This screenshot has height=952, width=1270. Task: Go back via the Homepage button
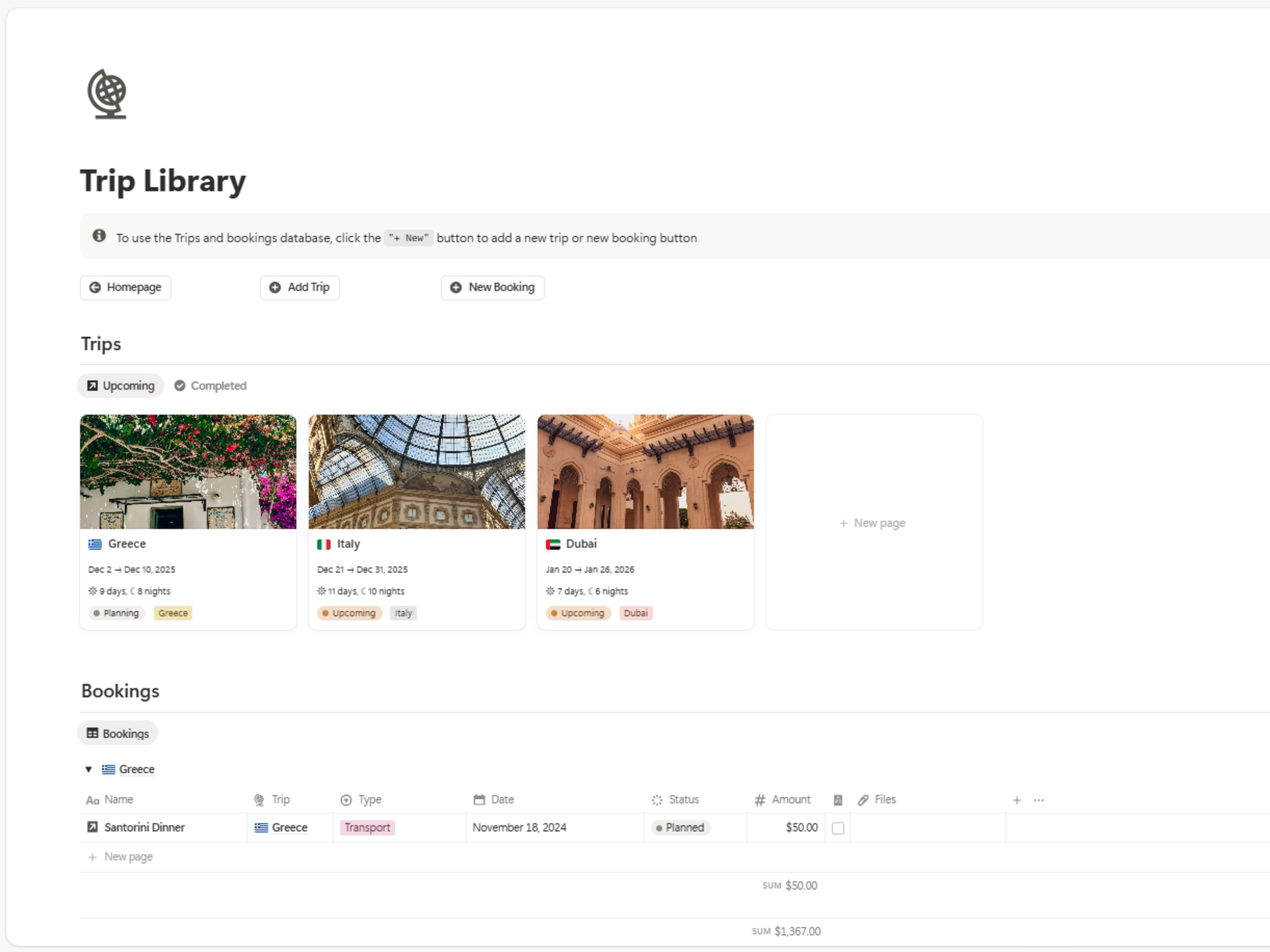point(126,287)
